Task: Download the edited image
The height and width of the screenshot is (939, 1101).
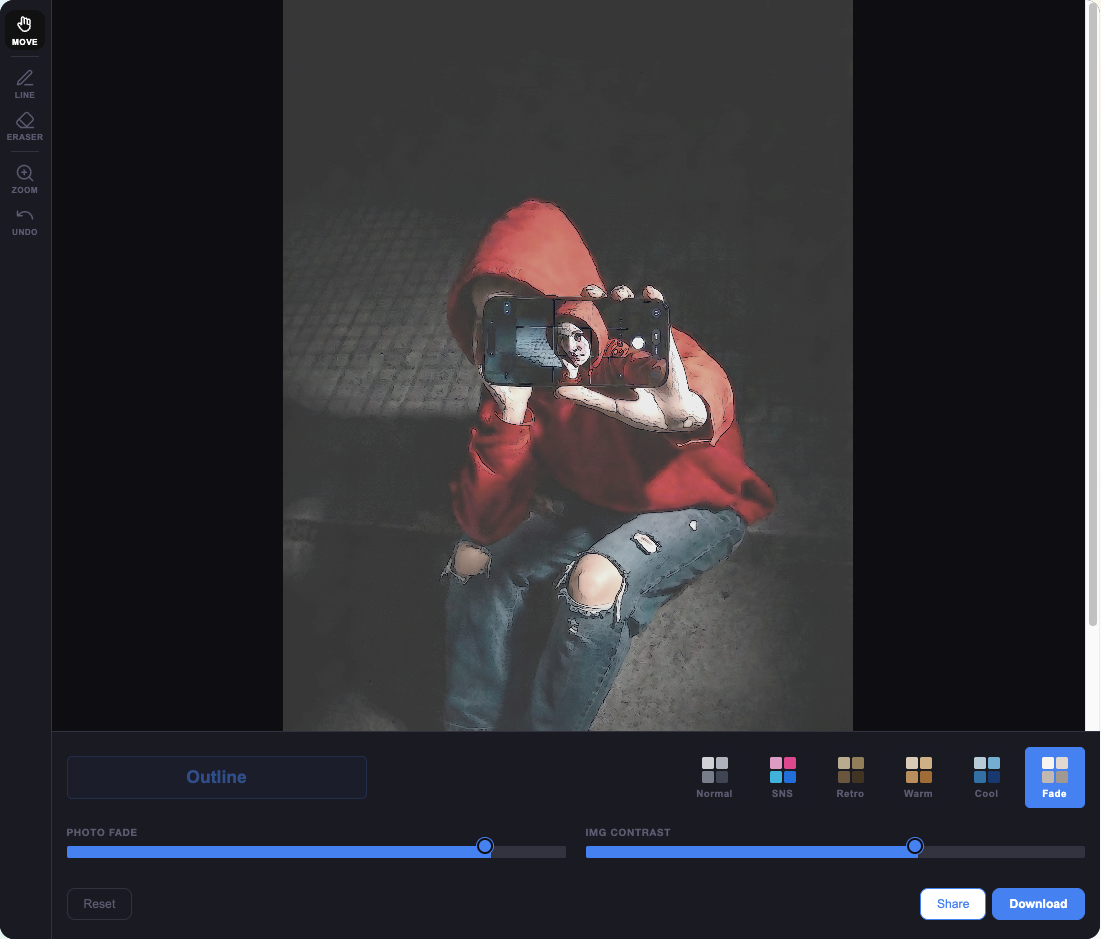Action: [x=1038, y=904]
